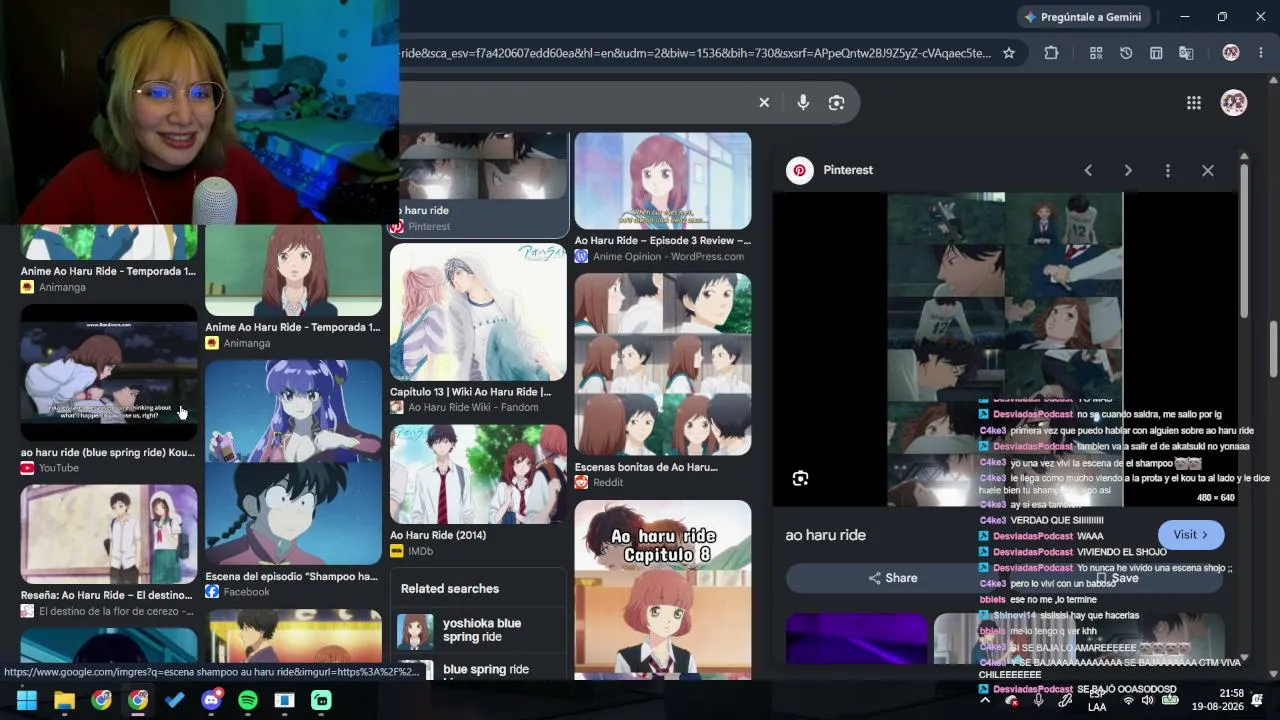1280x720 pixels.
Task: Open the translate extension icon
Action: click(1186, 53)
